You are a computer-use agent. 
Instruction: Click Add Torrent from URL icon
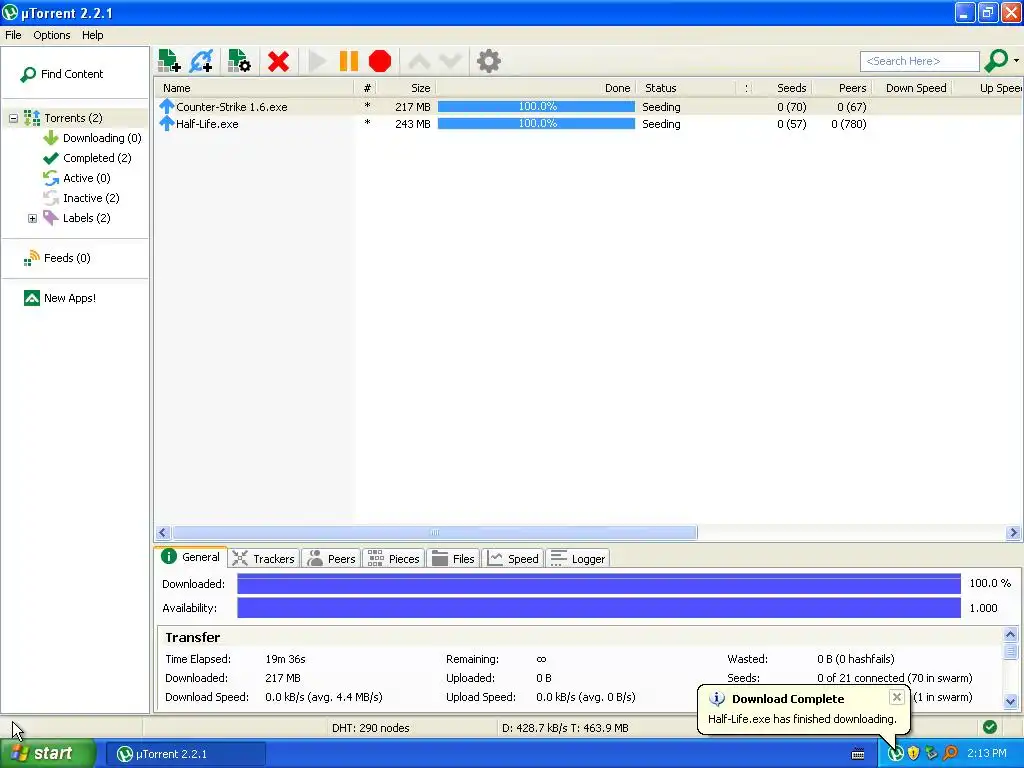tap(201, 61)
